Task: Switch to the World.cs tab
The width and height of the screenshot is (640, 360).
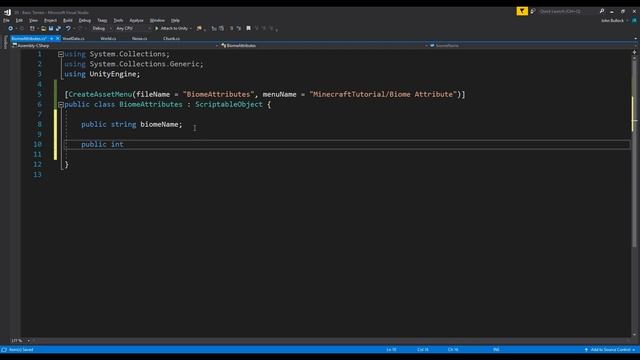Action: 108,38
